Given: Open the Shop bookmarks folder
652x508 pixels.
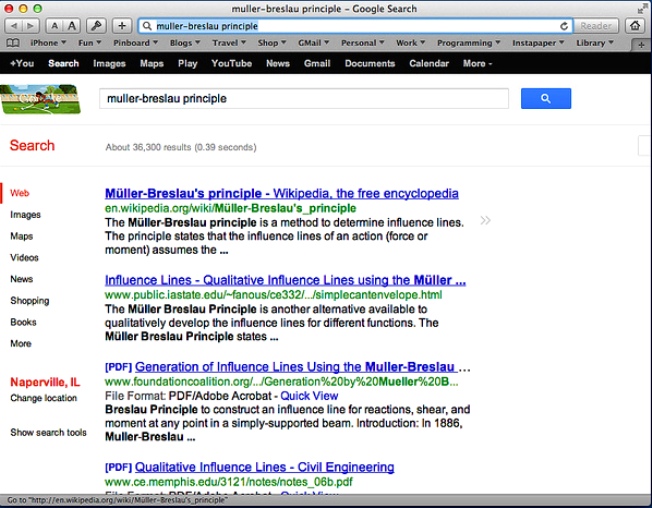Looking at the screenshot, I should coord(272,43).
